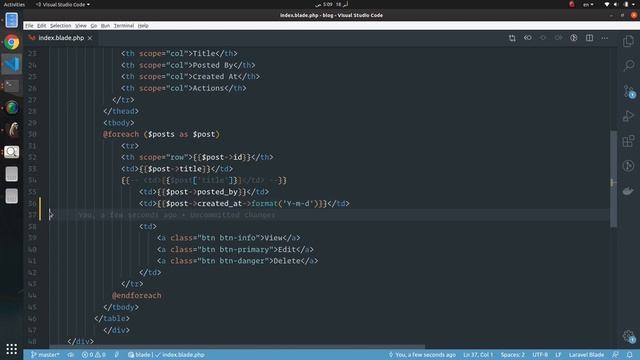Open changes compare icon in editor toolbar

coord(512,38)
